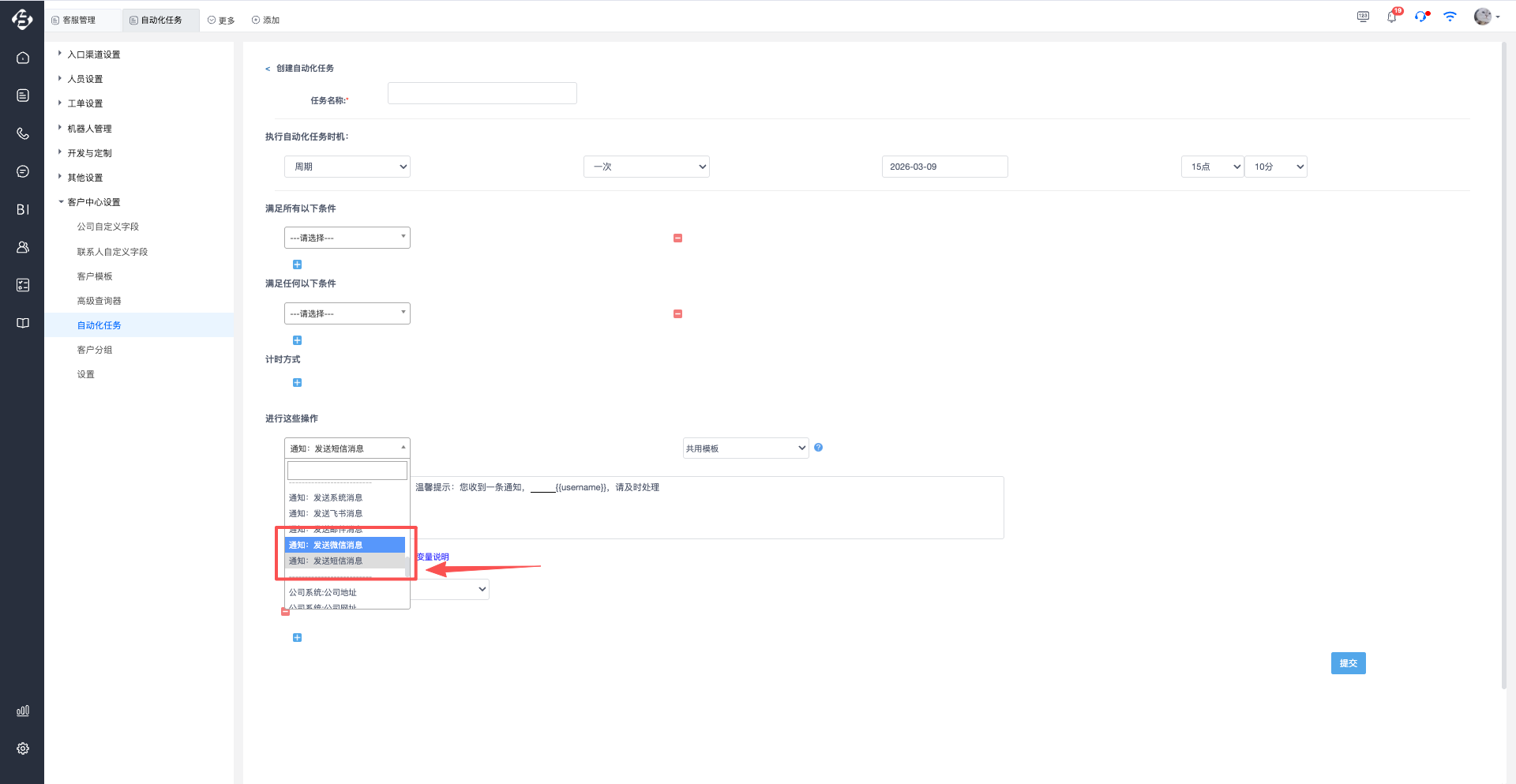This screenshot has height=784, width=1516.
Task: Switch to the 客服管理 tab
Action: point(79,20)
